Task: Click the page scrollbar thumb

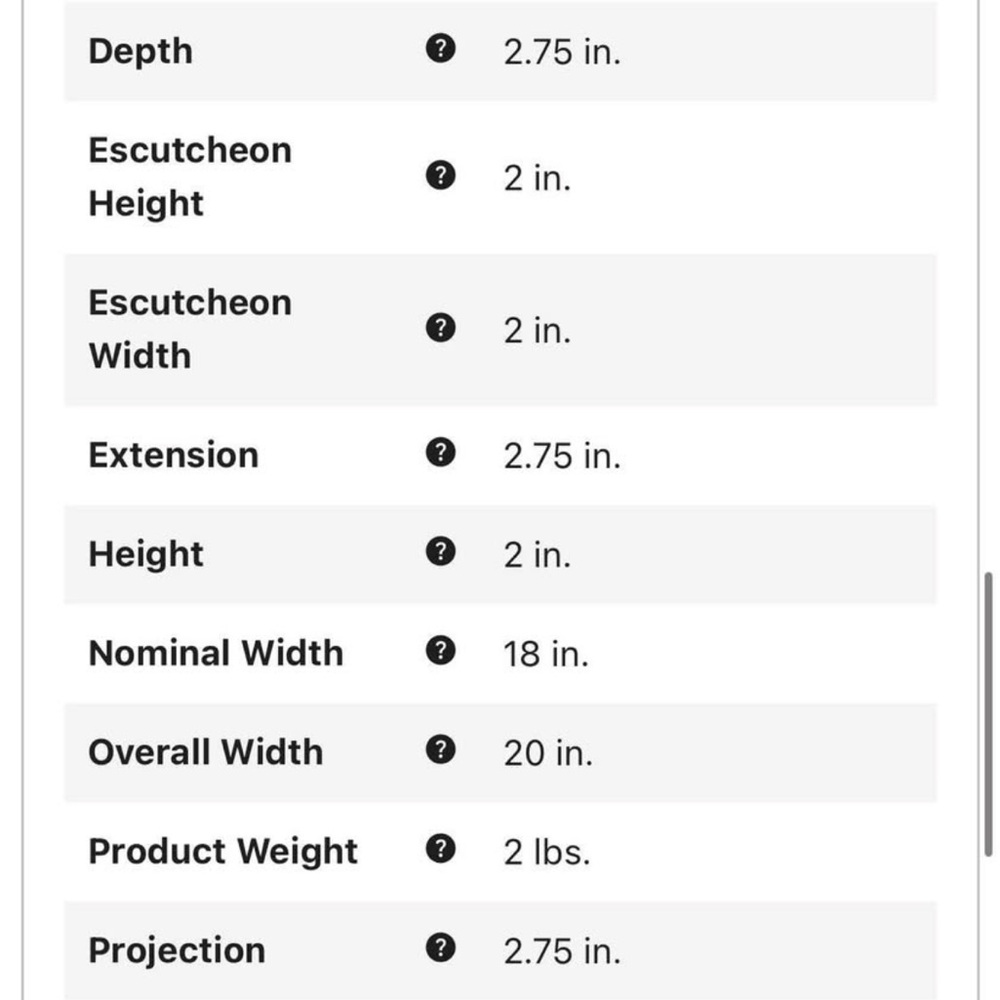Action: 988,714
